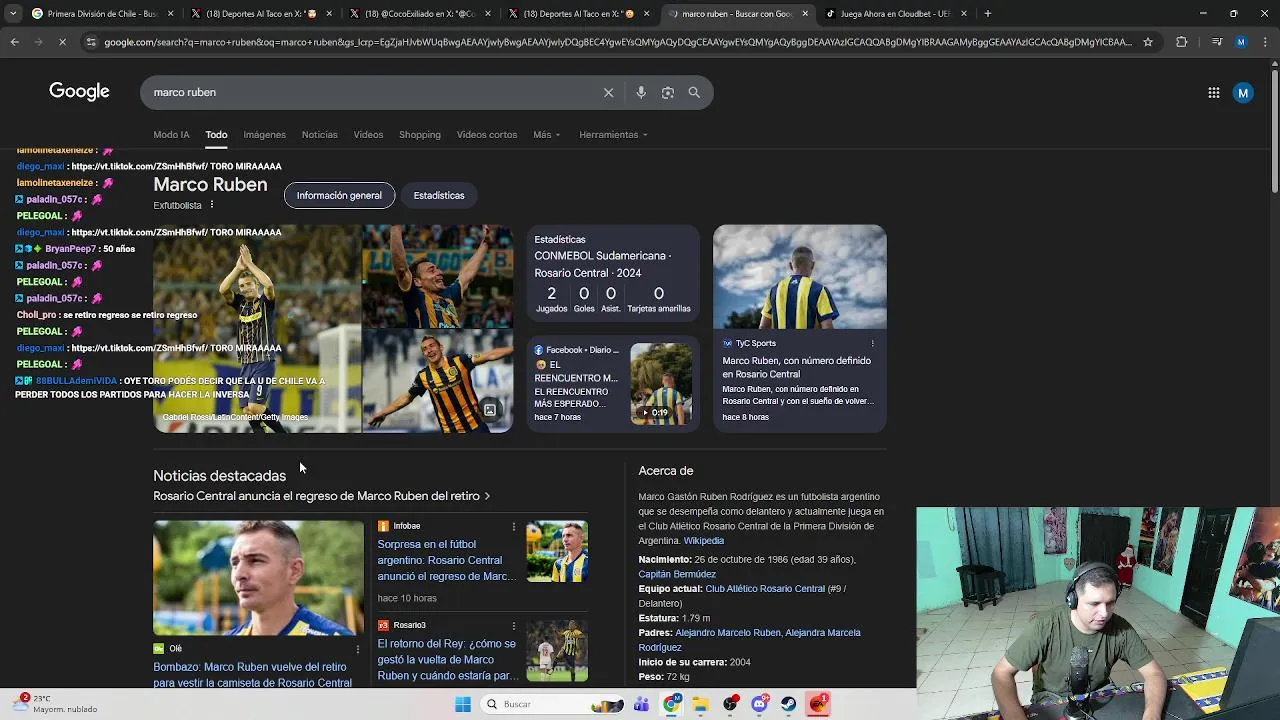This screenshot has height=720, width=1280.
Task: Open Chrome profile avatar in toolbar
Action: (x=1241, y=42)
